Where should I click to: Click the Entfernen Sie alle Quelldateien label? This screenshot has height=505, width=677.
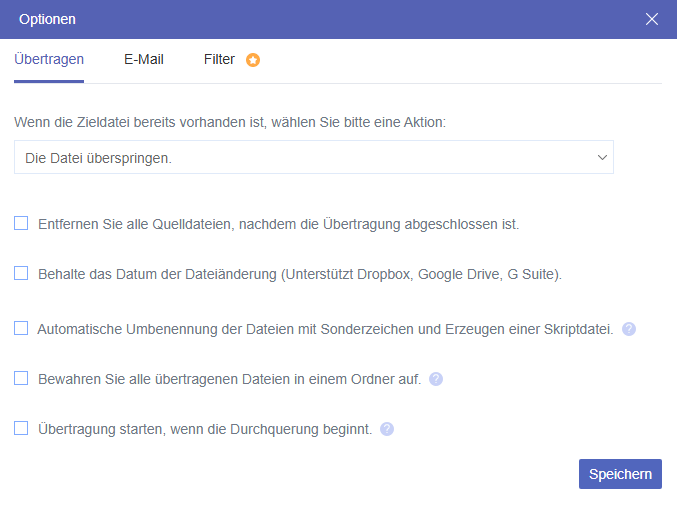(x=278, y=224)
